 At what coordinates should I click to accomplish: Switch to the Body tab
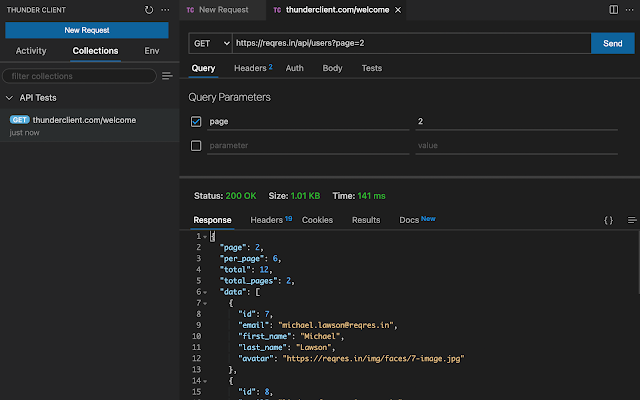332,68
